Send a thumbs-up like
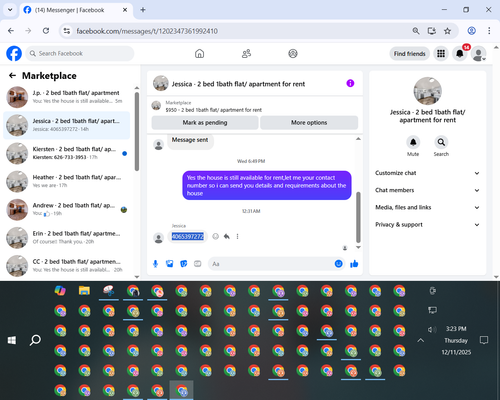 354,264
